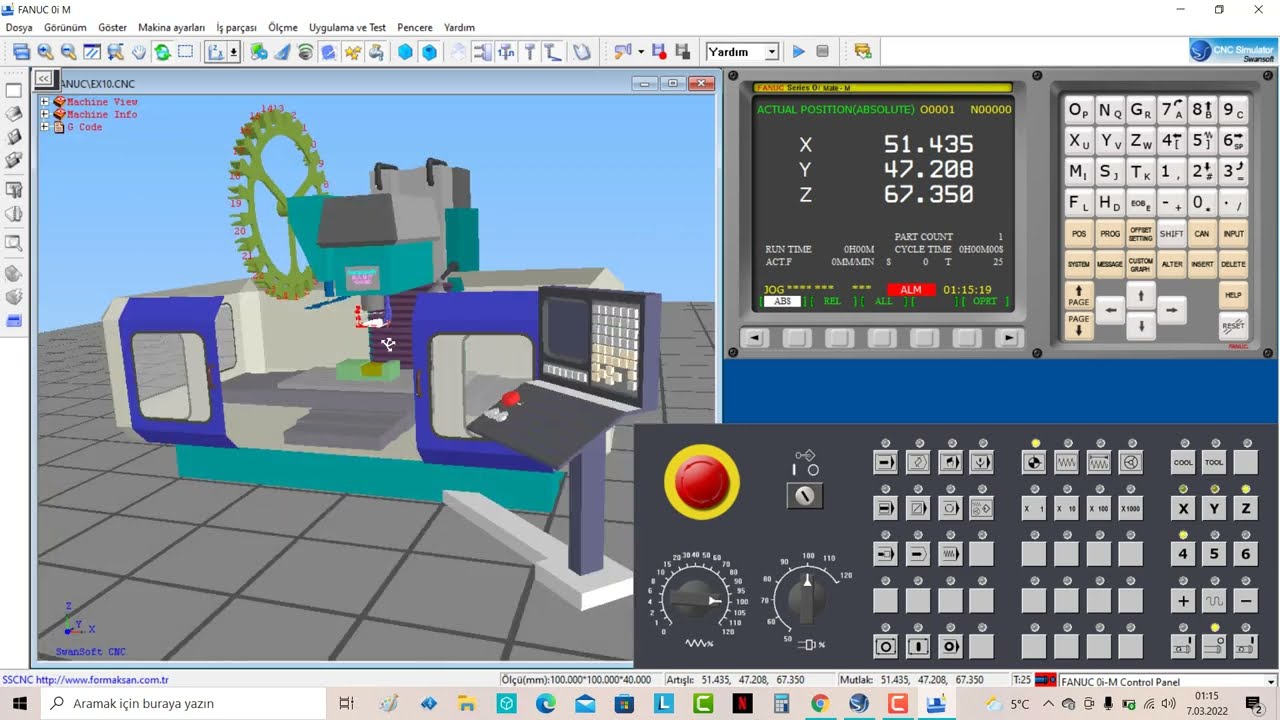The width and height of the screenshot is (1280, 720).
Task: Click the minus jog direction button
Action: coord(1245,601)
